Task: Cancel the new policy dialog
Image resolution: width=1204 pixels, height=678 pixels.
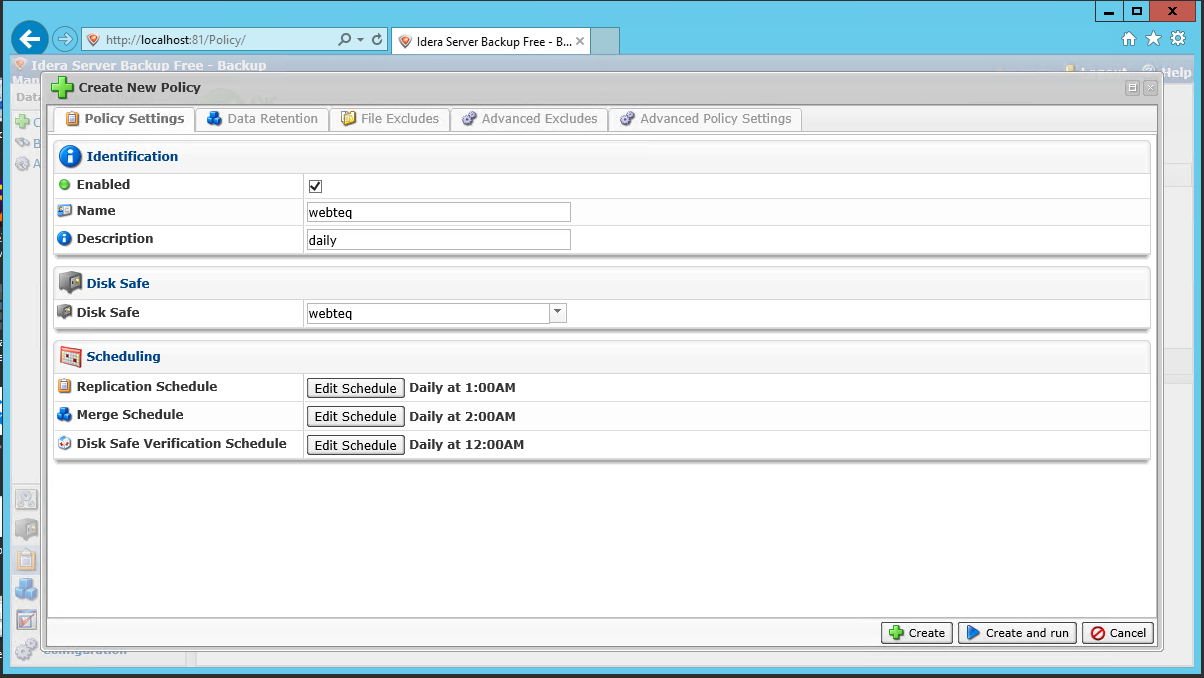Action: (1118, 633)
